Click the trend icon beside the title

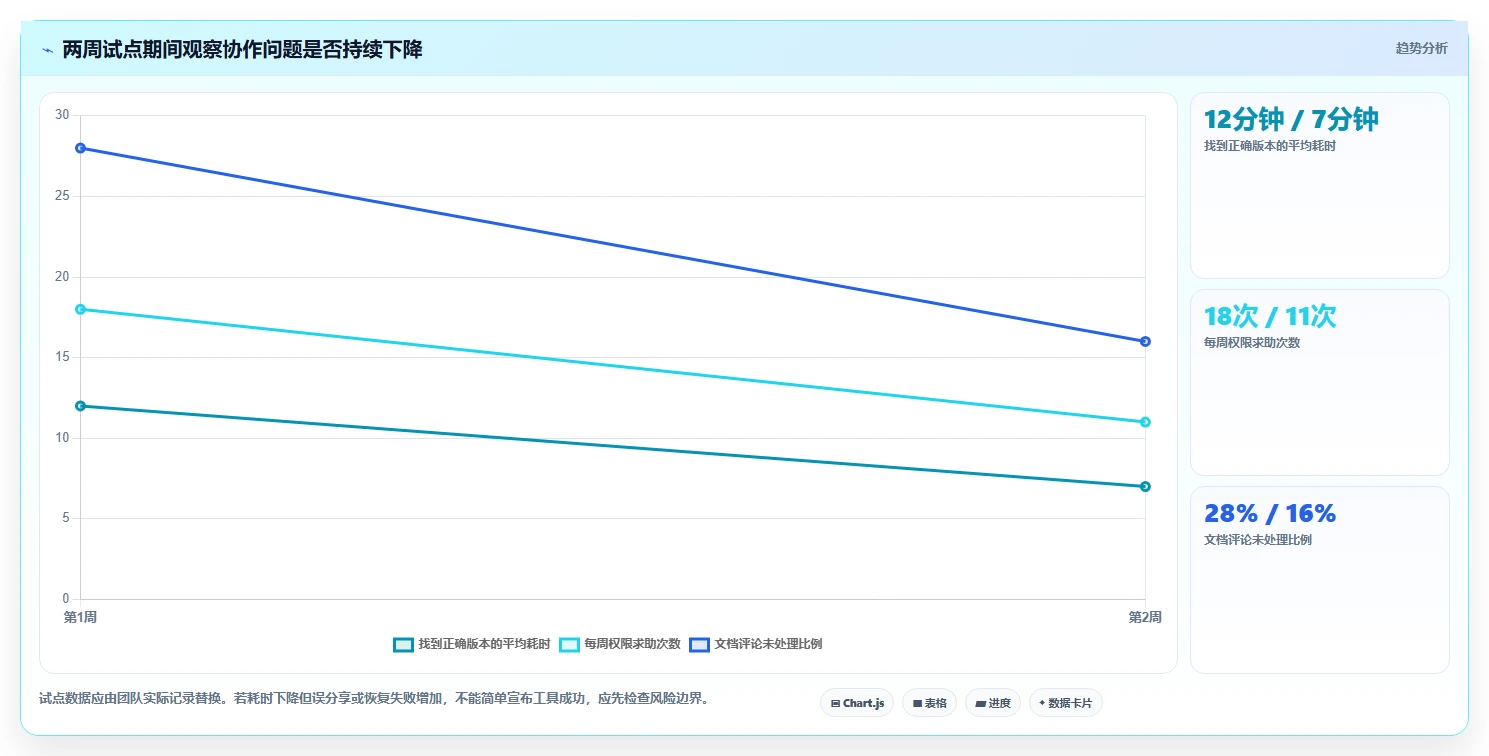[x=47, y=50]
